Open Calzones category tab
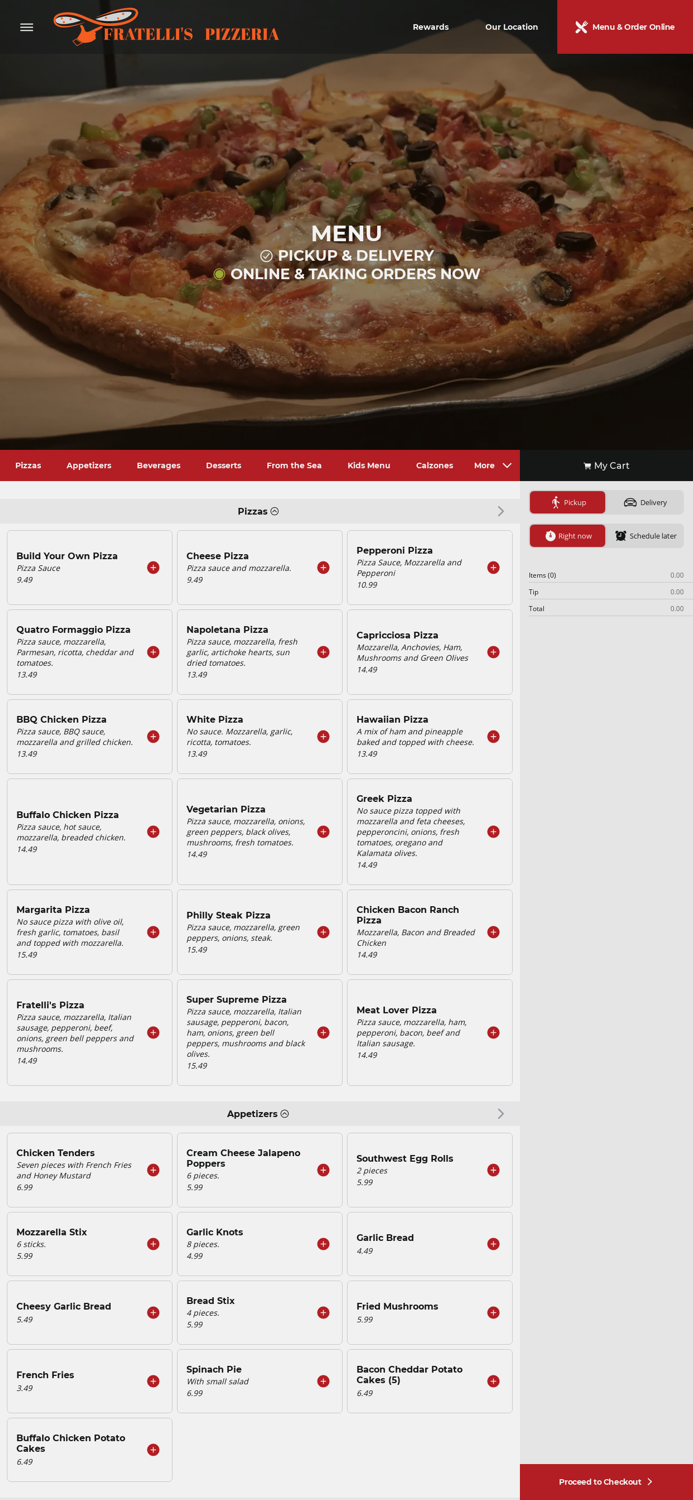Viewport: 693px width, 1500px height. click(435, 465)
